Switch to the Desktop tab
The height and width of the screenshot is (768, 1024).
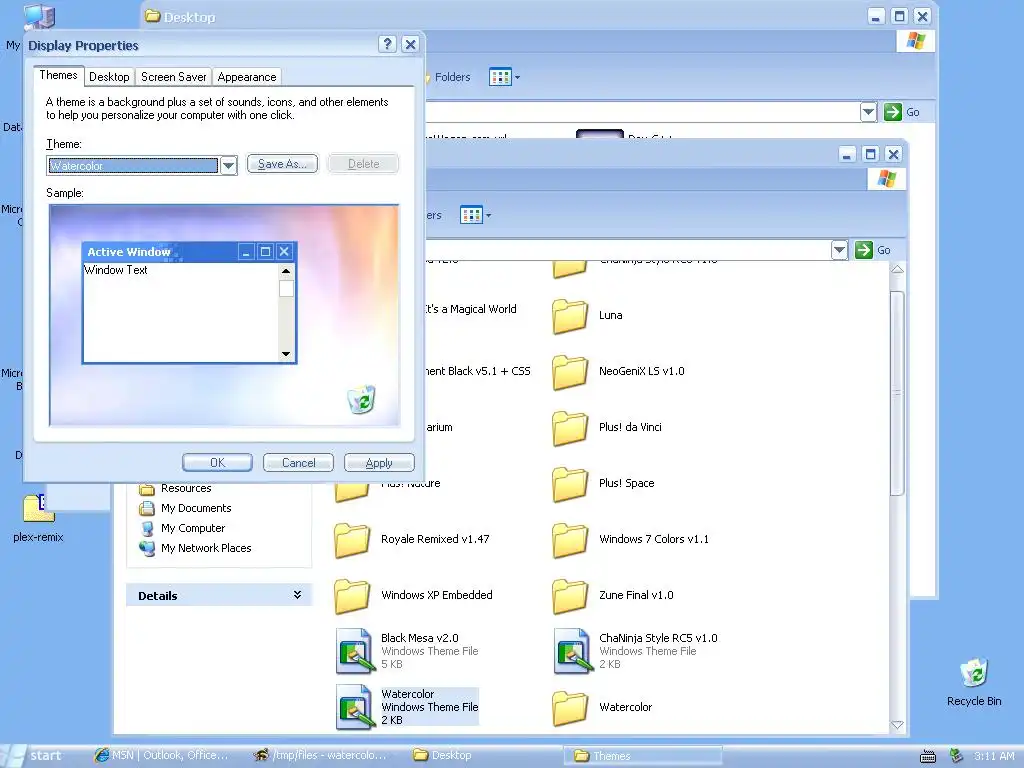coord(109,76)
